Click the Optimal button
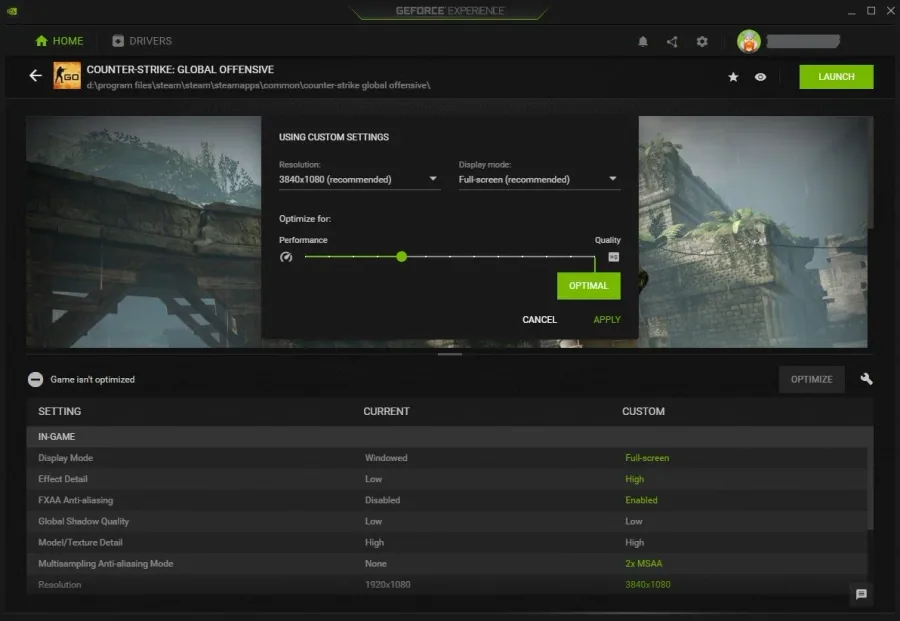This screenshot has width=900, height=621. click(588, 285)
